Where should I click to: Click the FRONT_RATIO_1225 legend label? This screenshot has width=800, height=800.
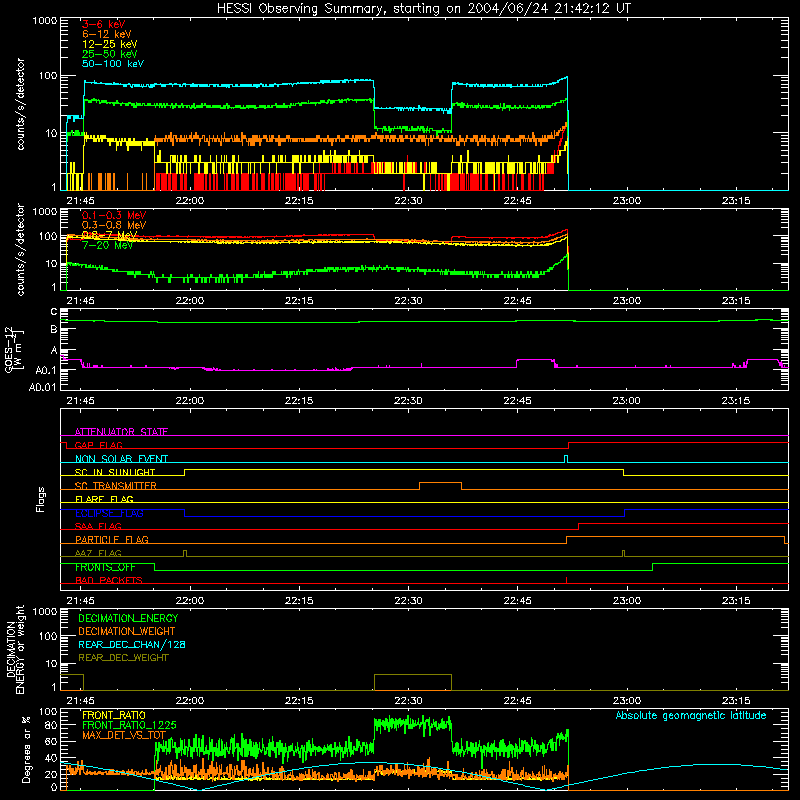(x=129, y=725)
